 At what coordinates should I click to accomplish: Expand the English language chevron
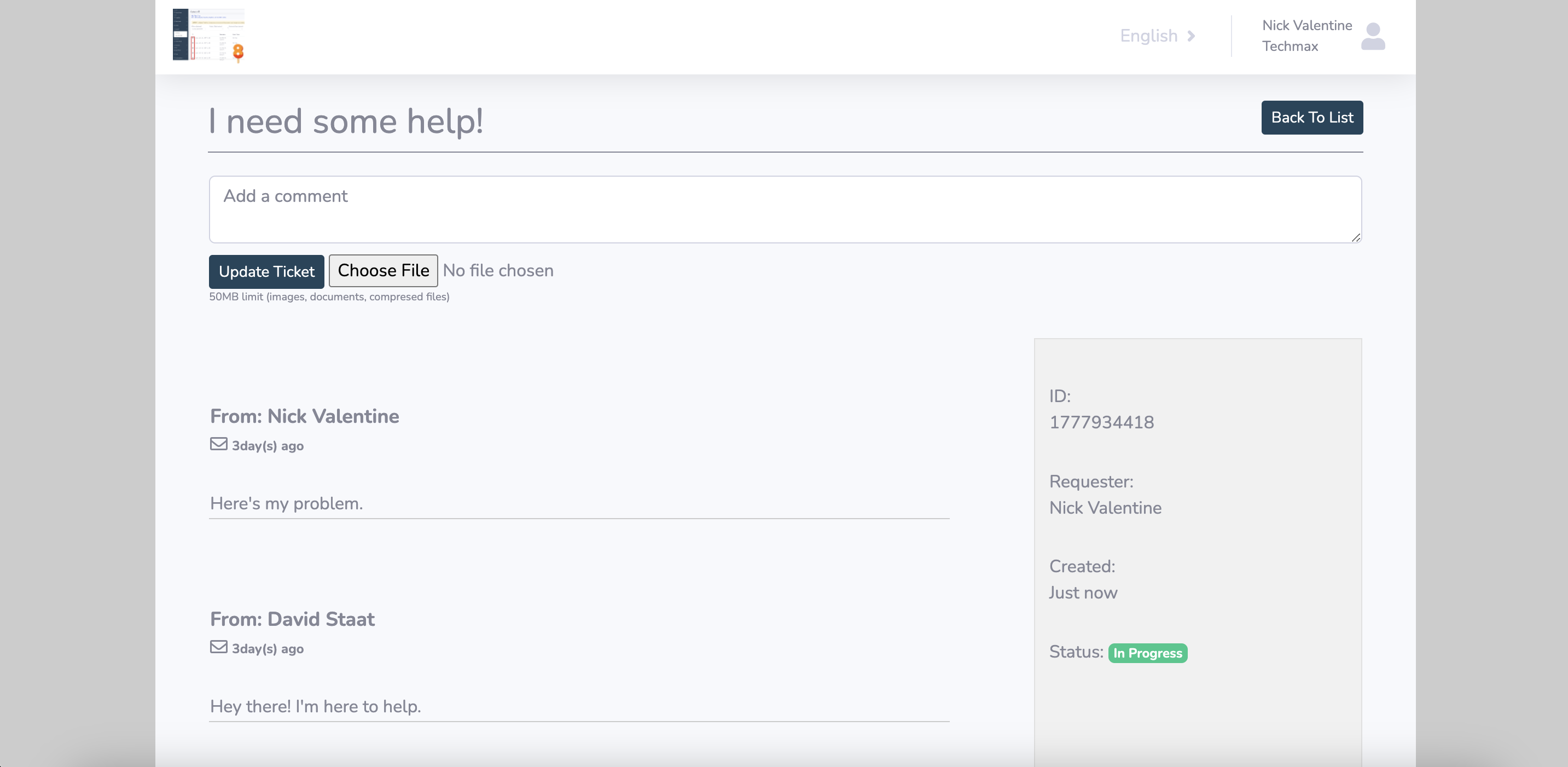click(x=1191, y=36)
